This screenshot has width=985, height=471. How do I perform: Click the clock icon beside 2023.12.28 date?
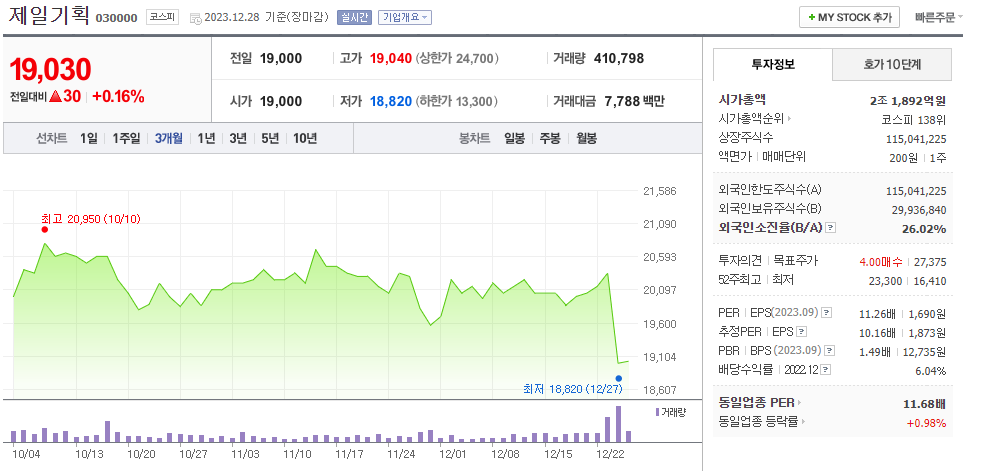coord(195,18)
